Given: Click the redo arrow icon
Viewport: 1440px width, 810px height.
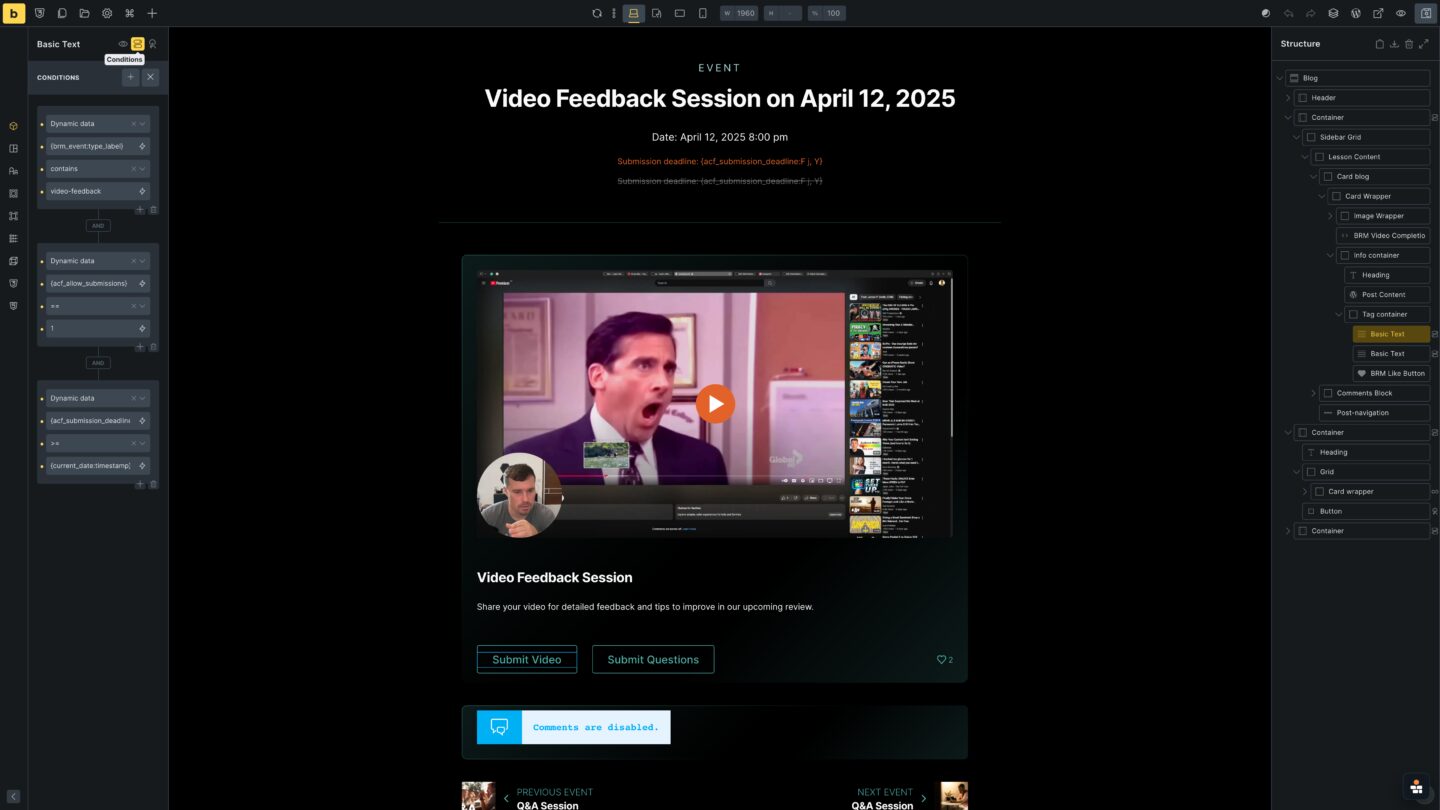Looking at the screenshot, I should [x=1311, y=13].
